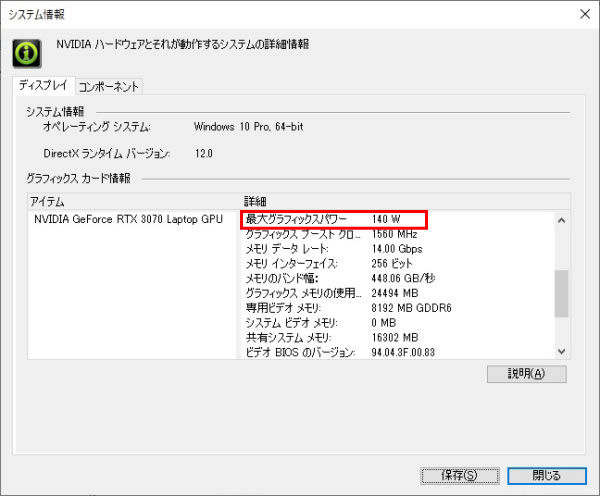
Task: Click the details list scrollbar thumb
Action: click(561, 294)
